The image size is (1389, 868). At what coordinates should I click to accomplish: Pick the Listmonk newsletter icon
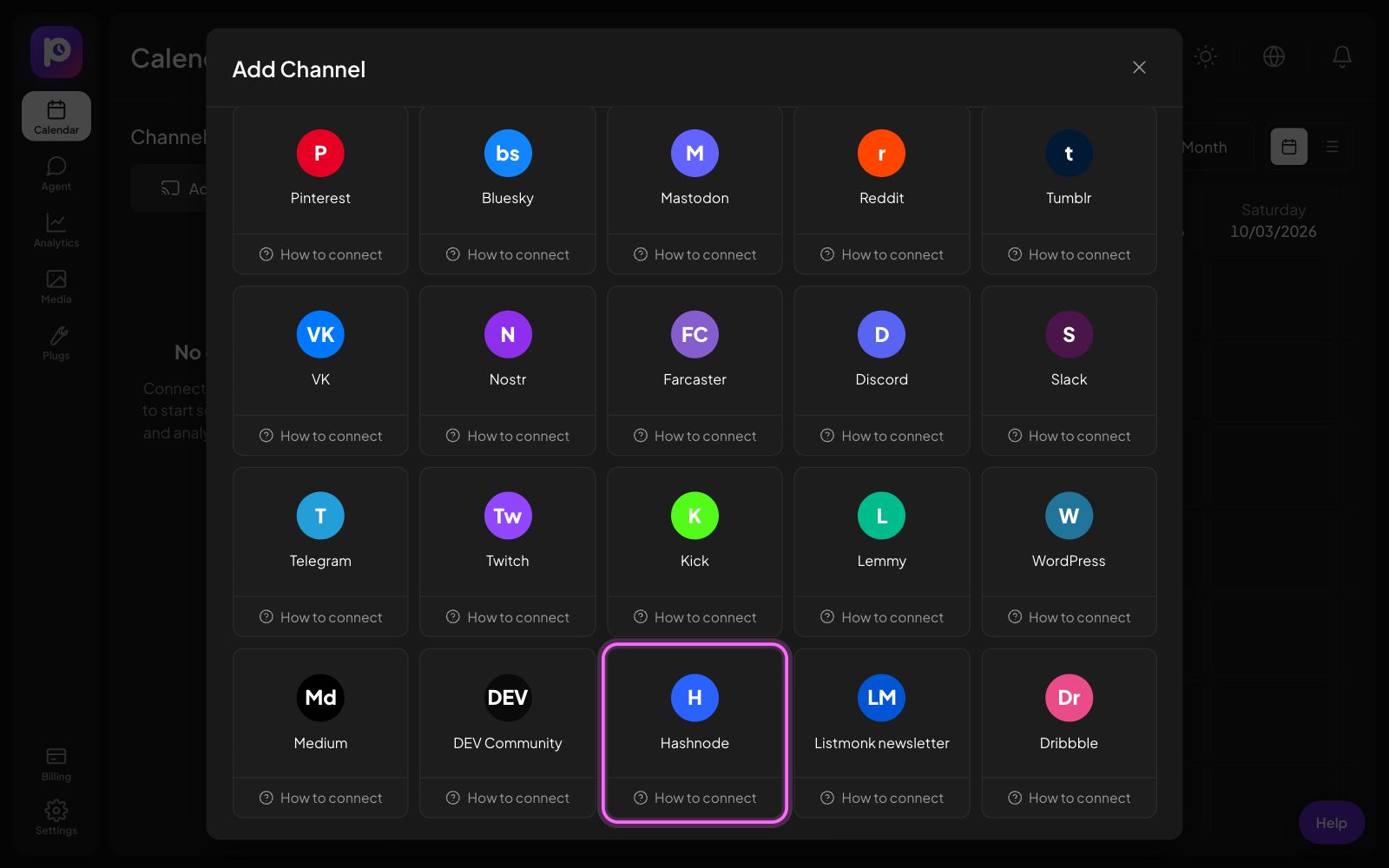(x=881, y=697)
